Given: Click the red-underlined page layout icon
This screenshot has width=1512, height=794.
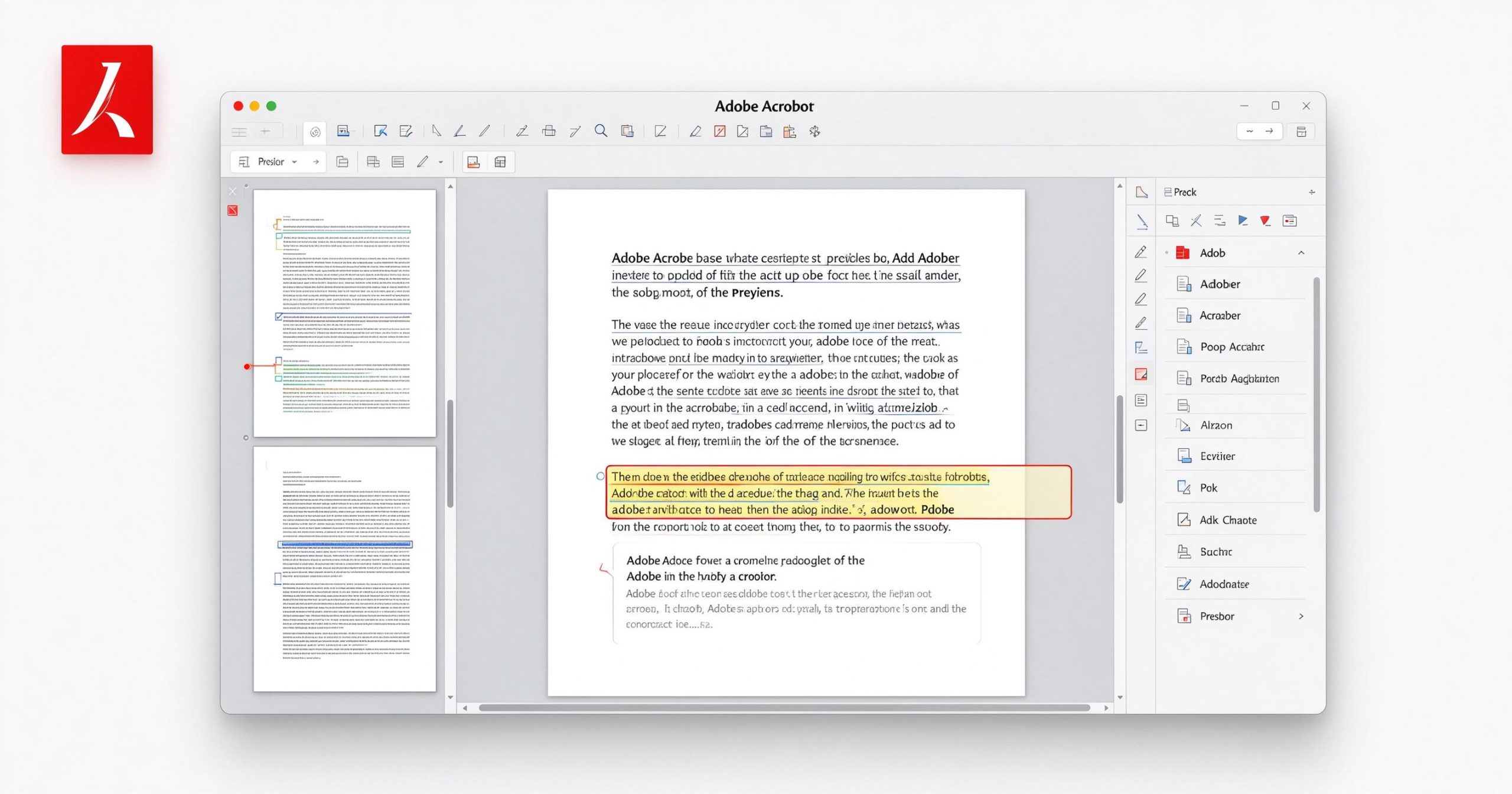Looking at the screenshot, I should 473,162.
